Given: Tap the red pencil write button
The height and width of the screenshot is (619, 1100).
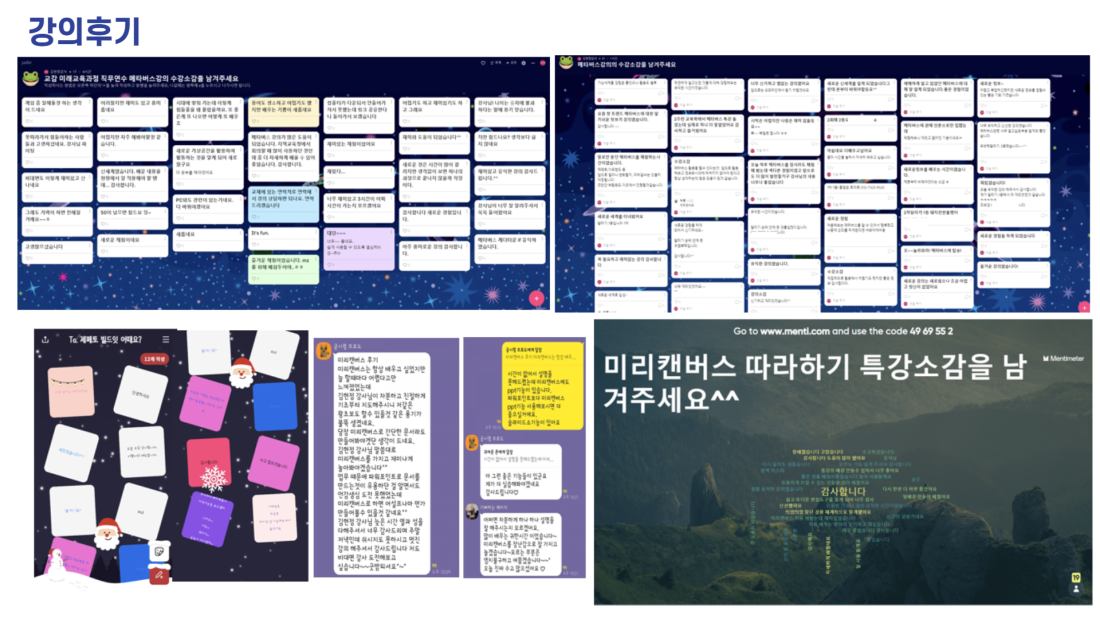Looking at the screenshot, I should [x=160, y=575].
